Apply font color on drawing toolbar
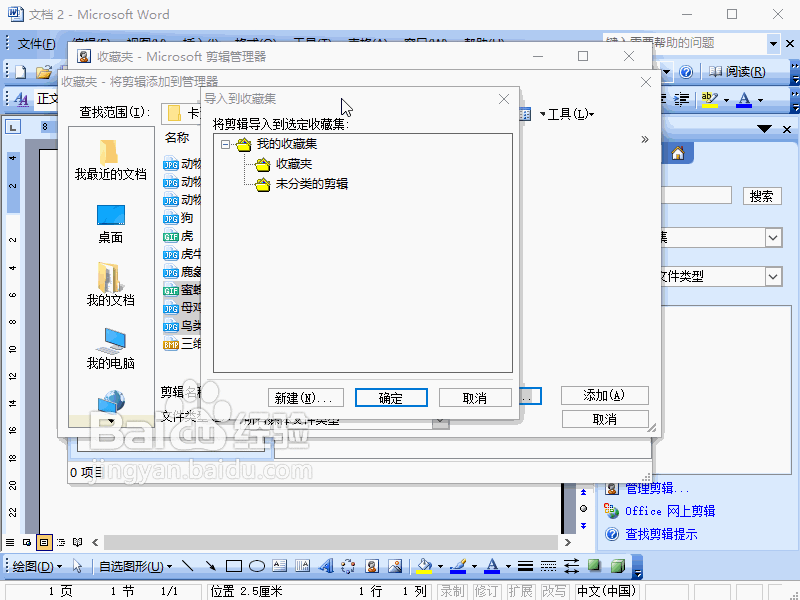Image resolution: width=800 pixels, height=600 pixels. (x=492, y=566)
